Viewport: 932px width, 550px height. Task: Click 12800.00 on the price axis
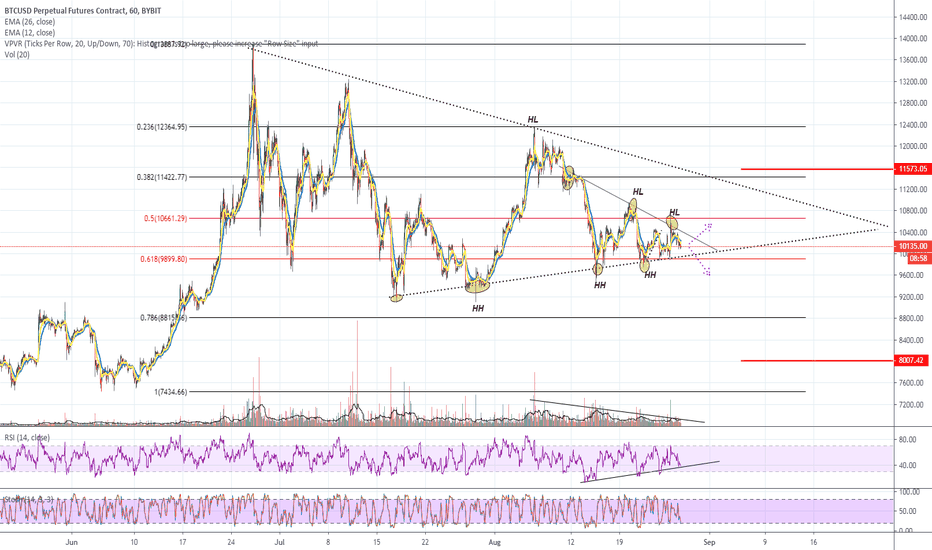pos(912,103)
